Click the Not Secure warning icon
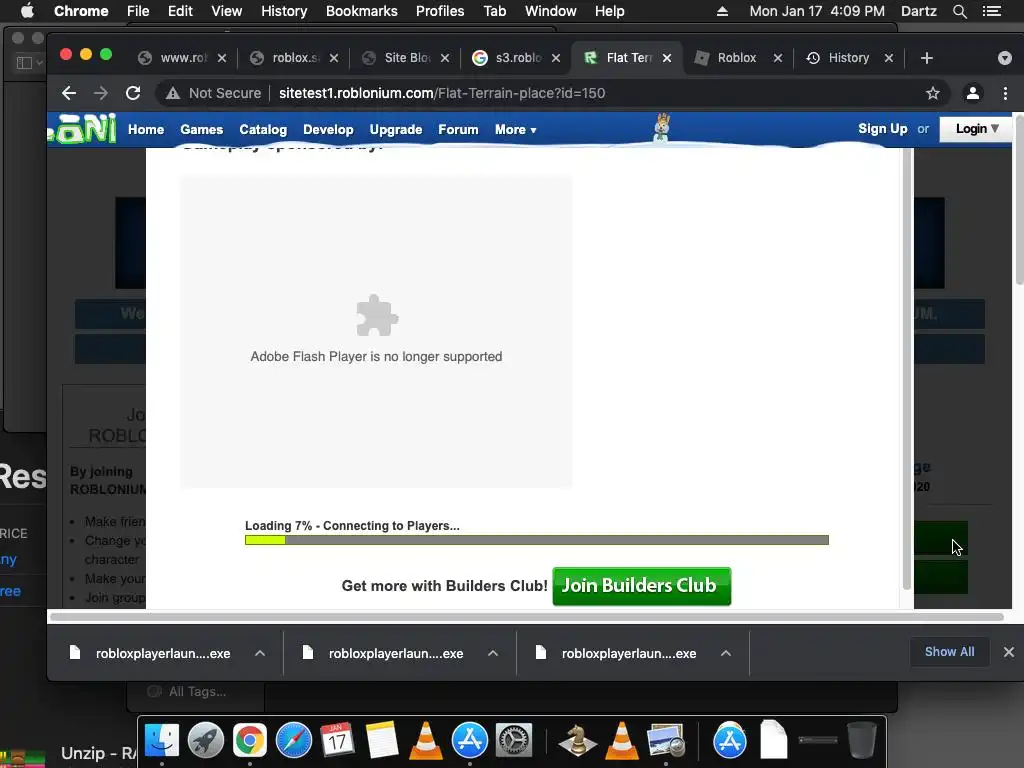The image size is (1024, 768). pyautogui.click(x=172, y=93)
